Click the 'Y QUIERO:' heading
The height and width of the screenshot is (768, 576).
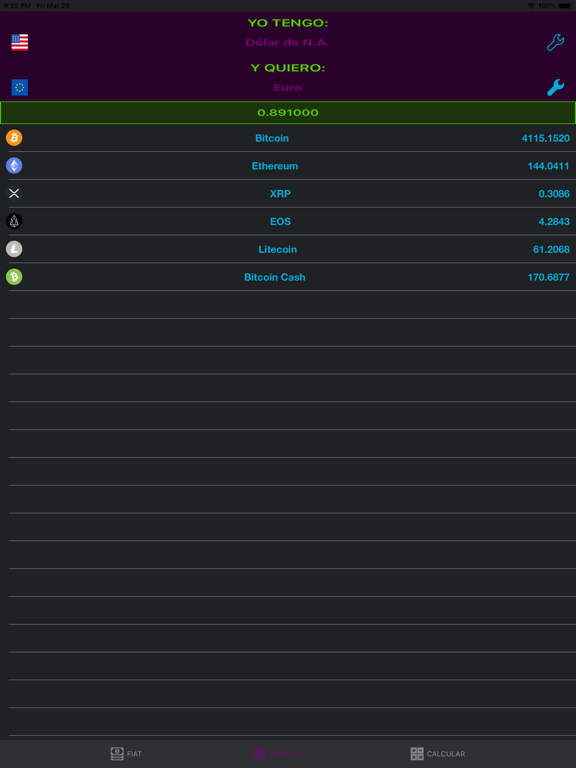click(x=288, y=68)
